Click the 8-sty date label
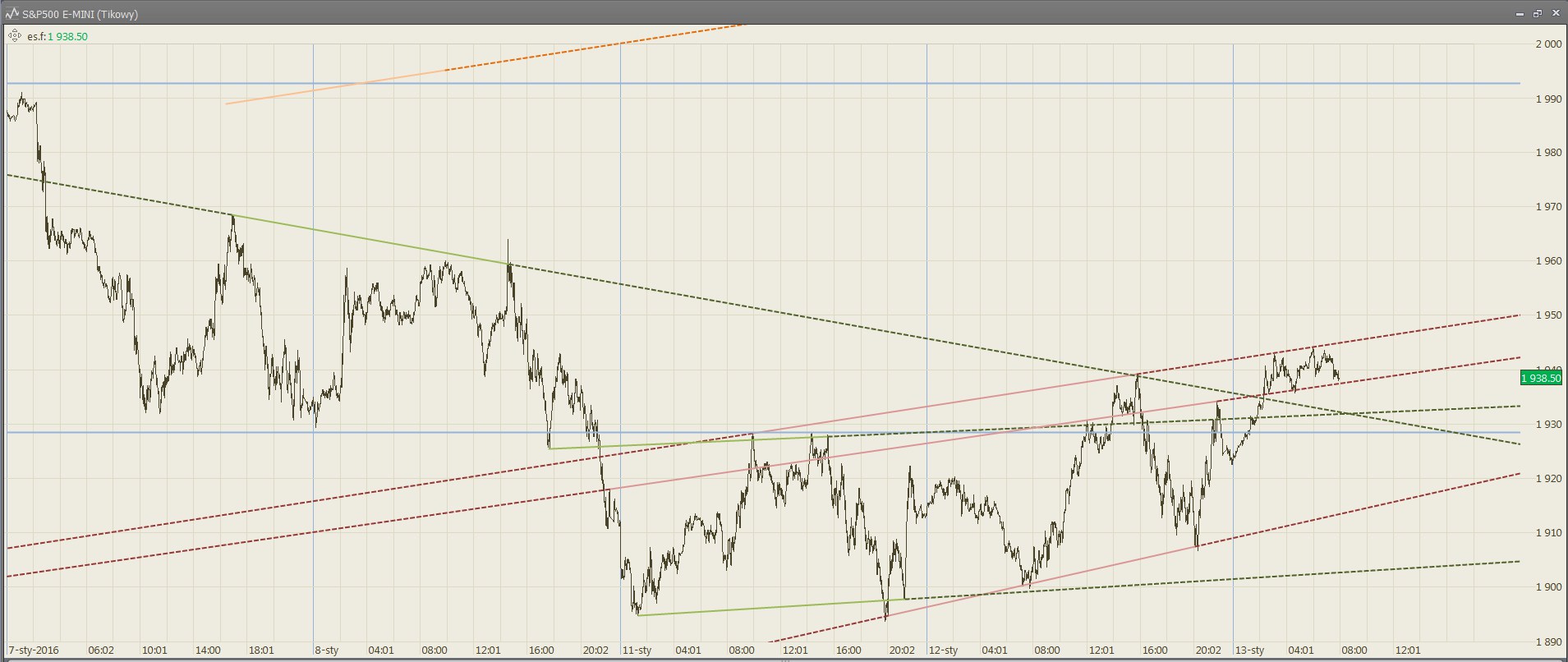This screenshot has height=662, width=1568. 327,650
